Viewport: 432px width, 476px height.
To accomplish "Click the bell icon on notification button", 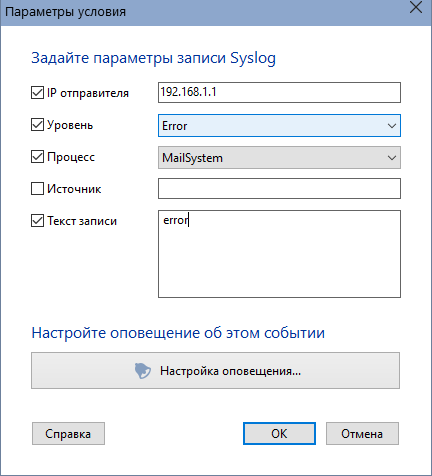I will (143, 371).
